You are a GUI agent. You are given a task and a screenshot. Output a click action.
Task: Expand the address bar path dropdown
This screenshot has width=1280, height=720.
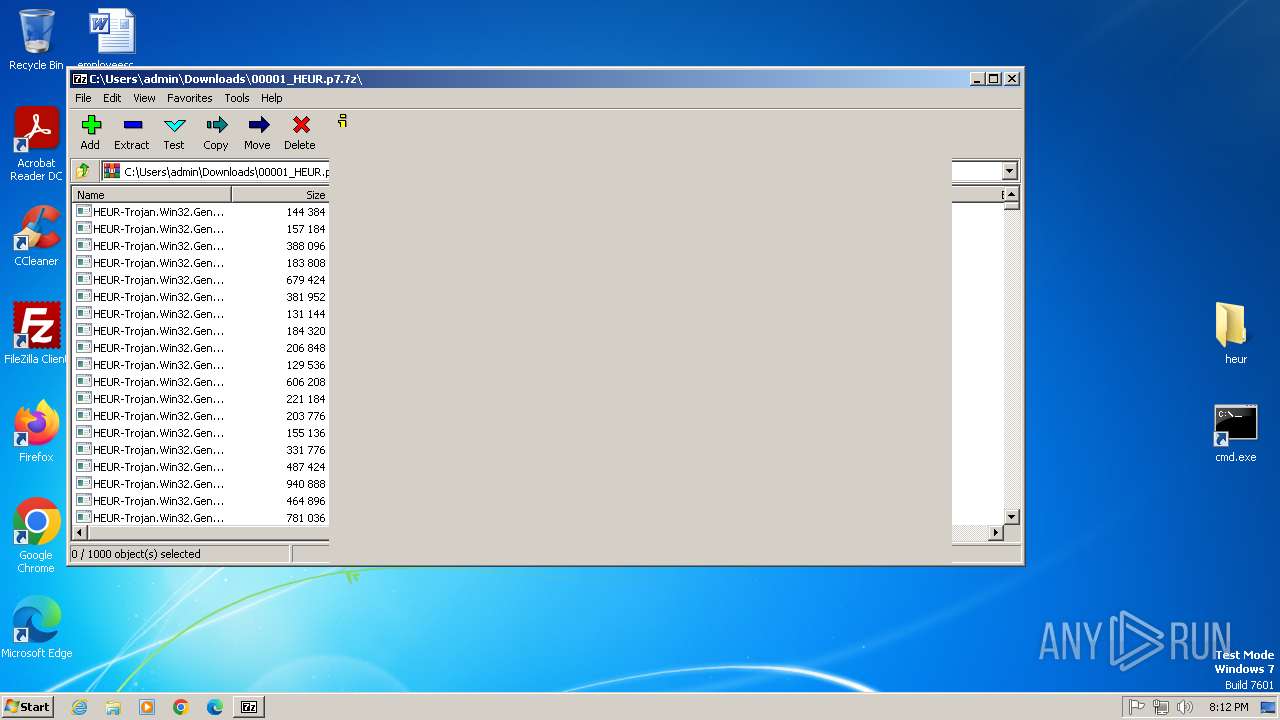(1009, 171)
